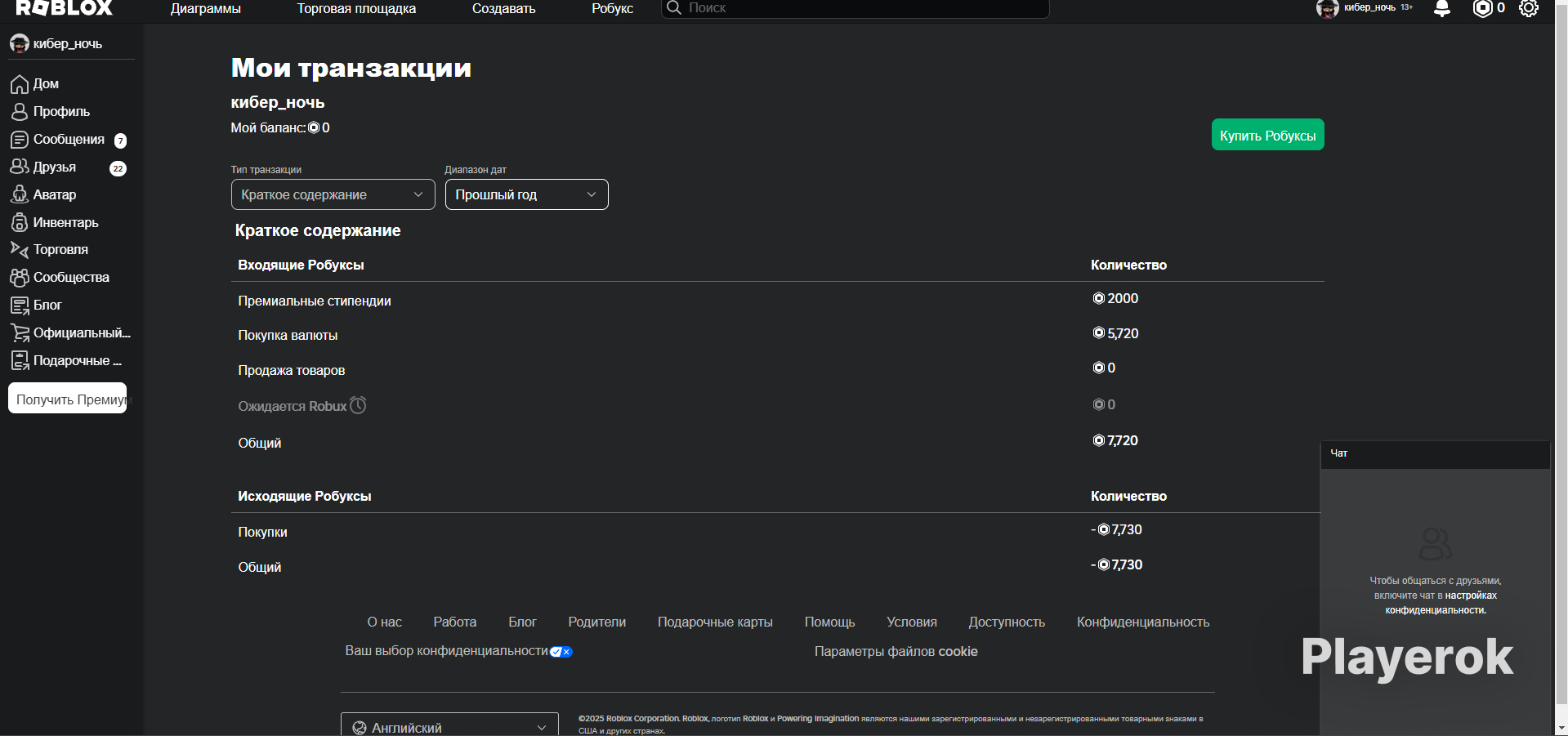This screenshot has height=736, width=1568.
Task: Open the Дом home icon
Action: point(20,84)
